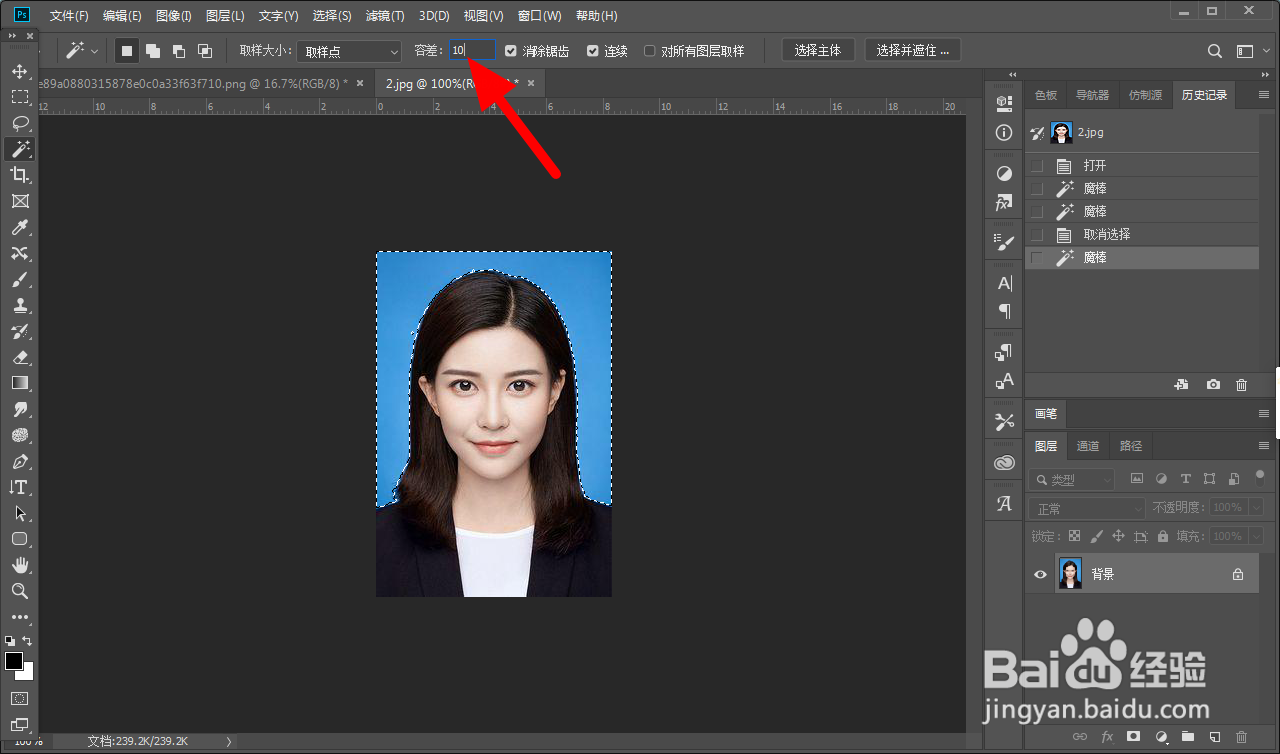The width and height of the screenshot is (1280, 754).
Task: Switch to the 色板 tab
Action: pyautogui.click(x=1046, y=95)
